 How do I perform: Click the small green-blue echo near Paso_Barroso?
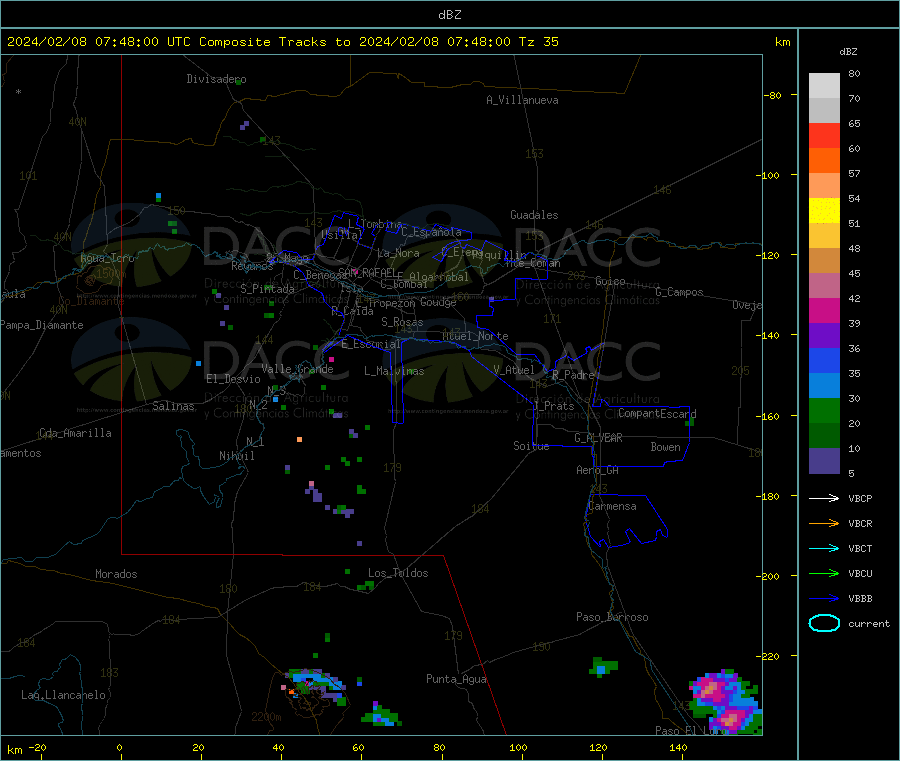[603, 667]
